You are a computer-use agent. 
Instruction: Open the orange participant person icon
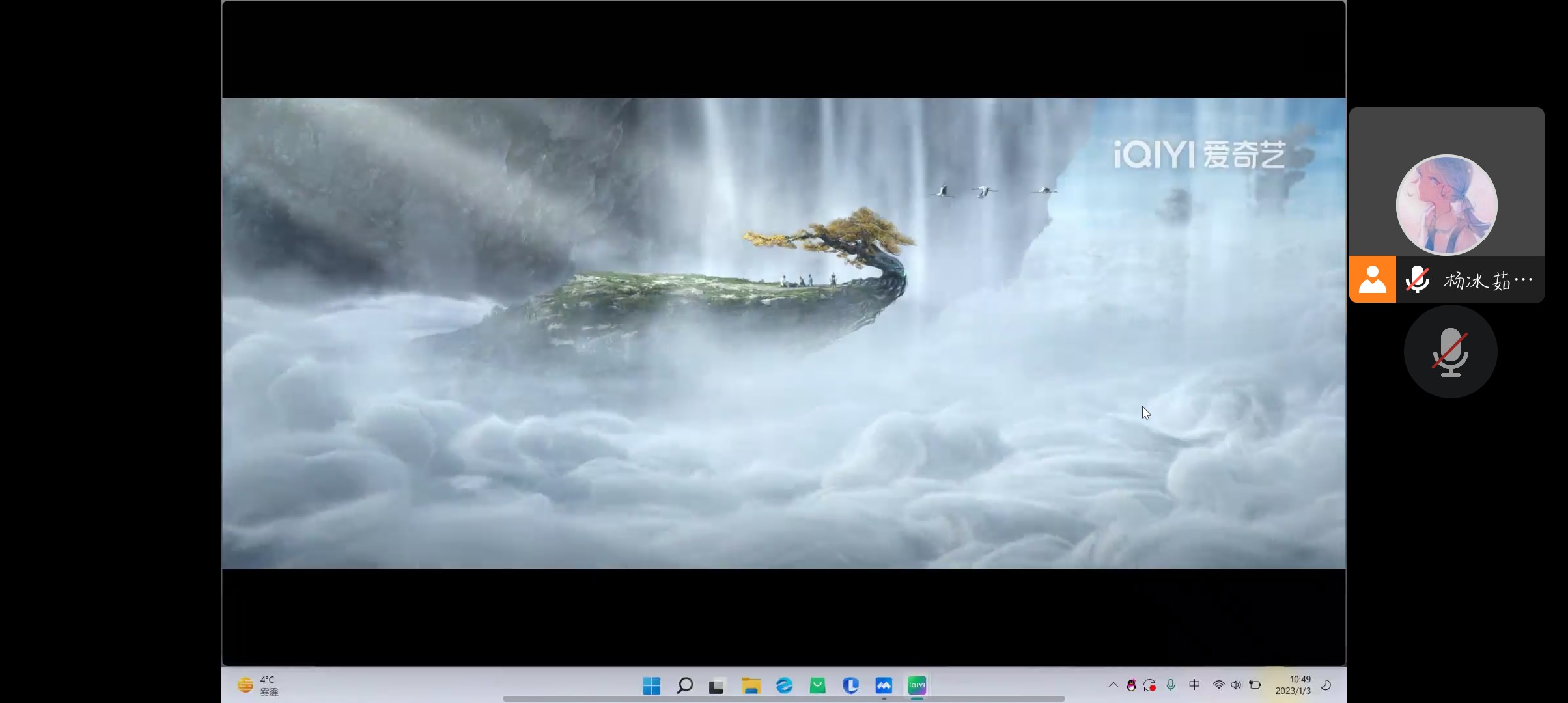coord(1373,279)
